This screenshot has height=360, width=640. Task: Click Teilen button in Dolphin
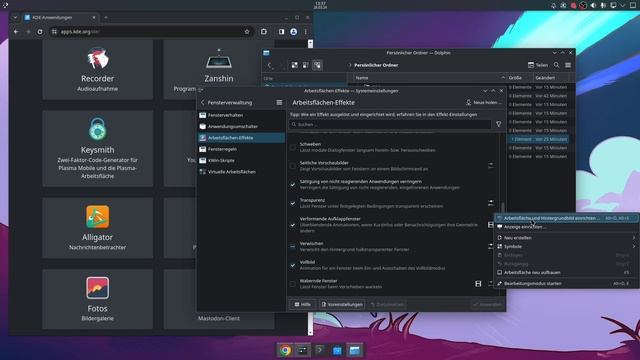point(538,65)
